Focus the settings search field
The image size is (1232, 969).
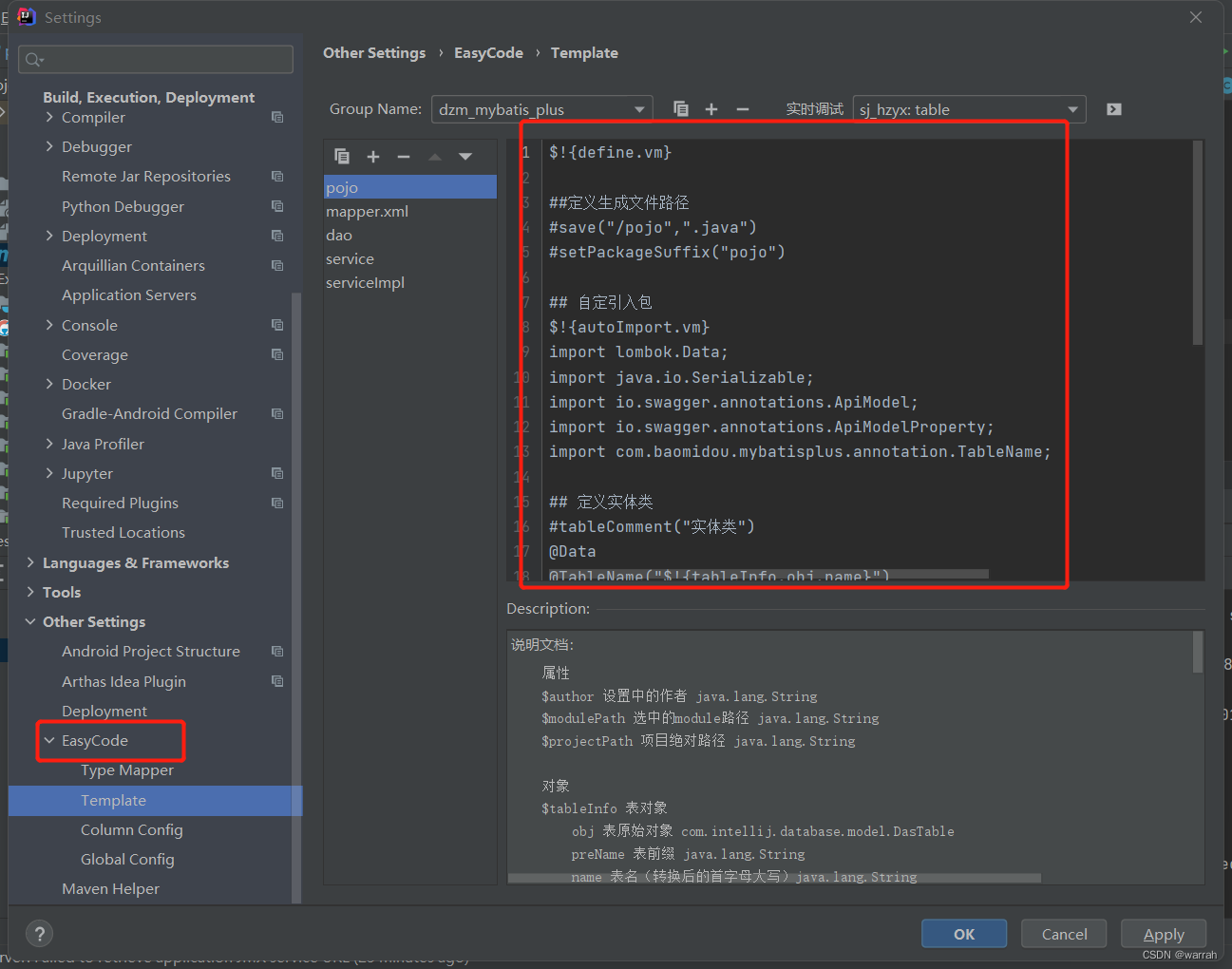pyautogui.click(x=156, y=59)
